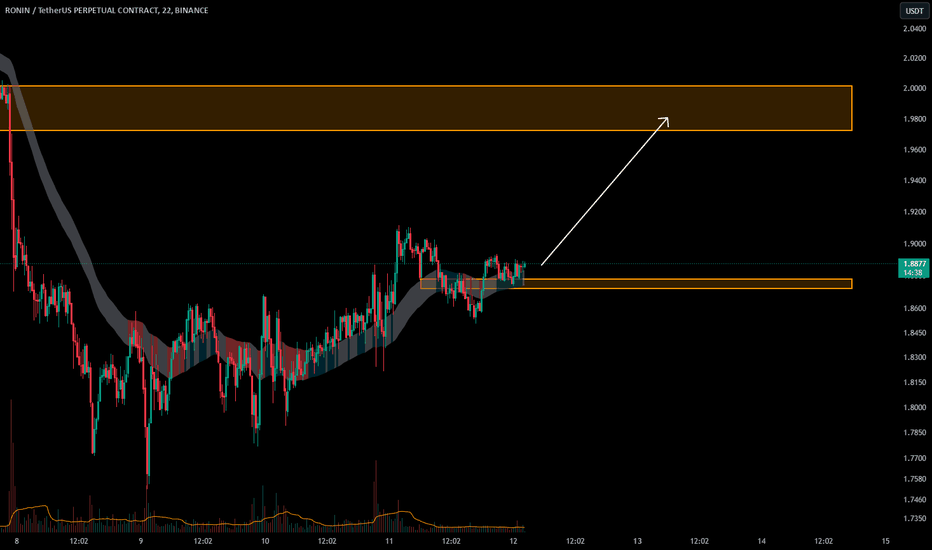Open the USDT currency selector
This screenshot has height=550, width=932.
click(914, 11)
